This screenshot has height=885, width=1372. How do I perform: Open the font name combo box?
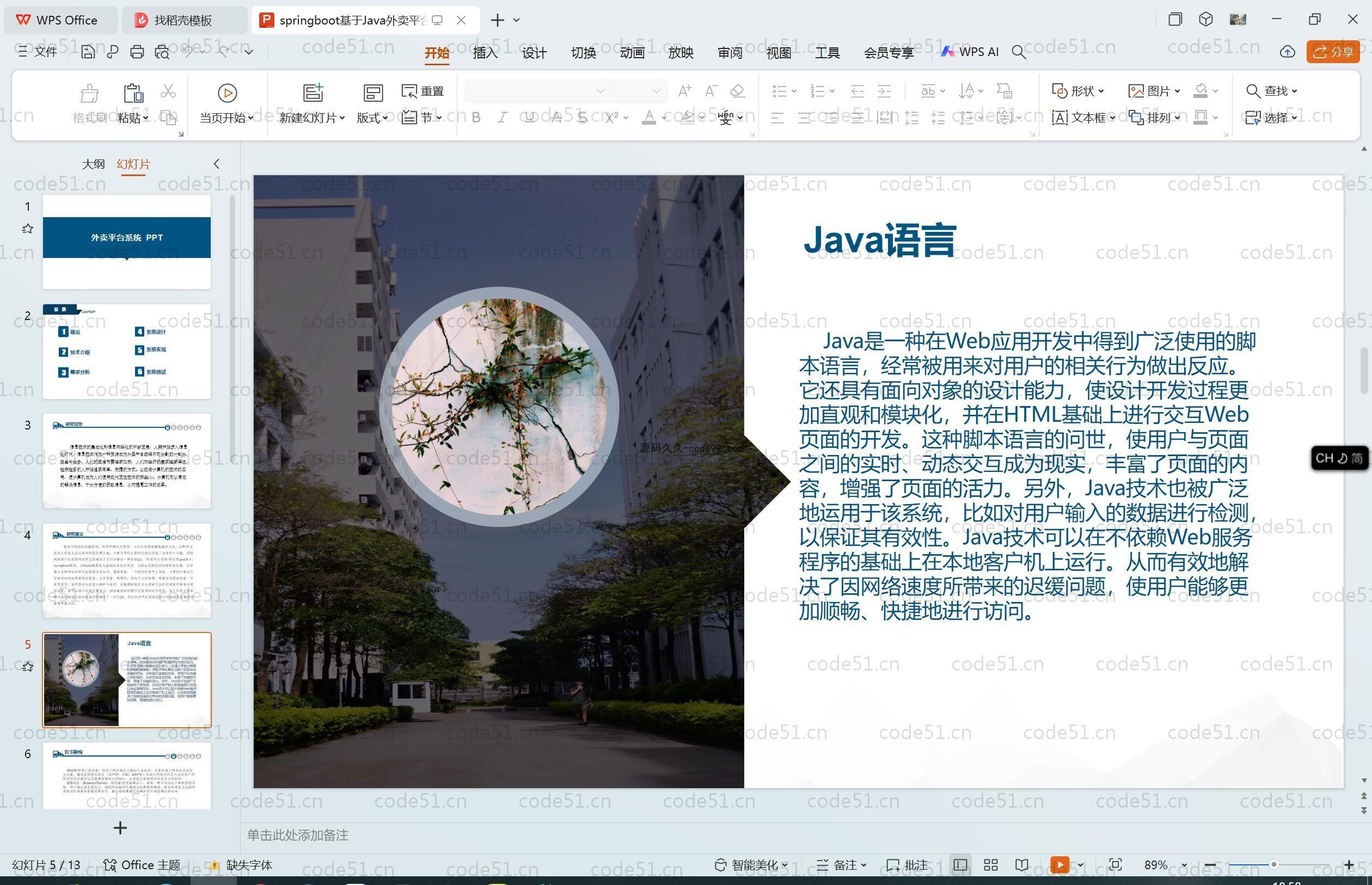coord(537,91)
